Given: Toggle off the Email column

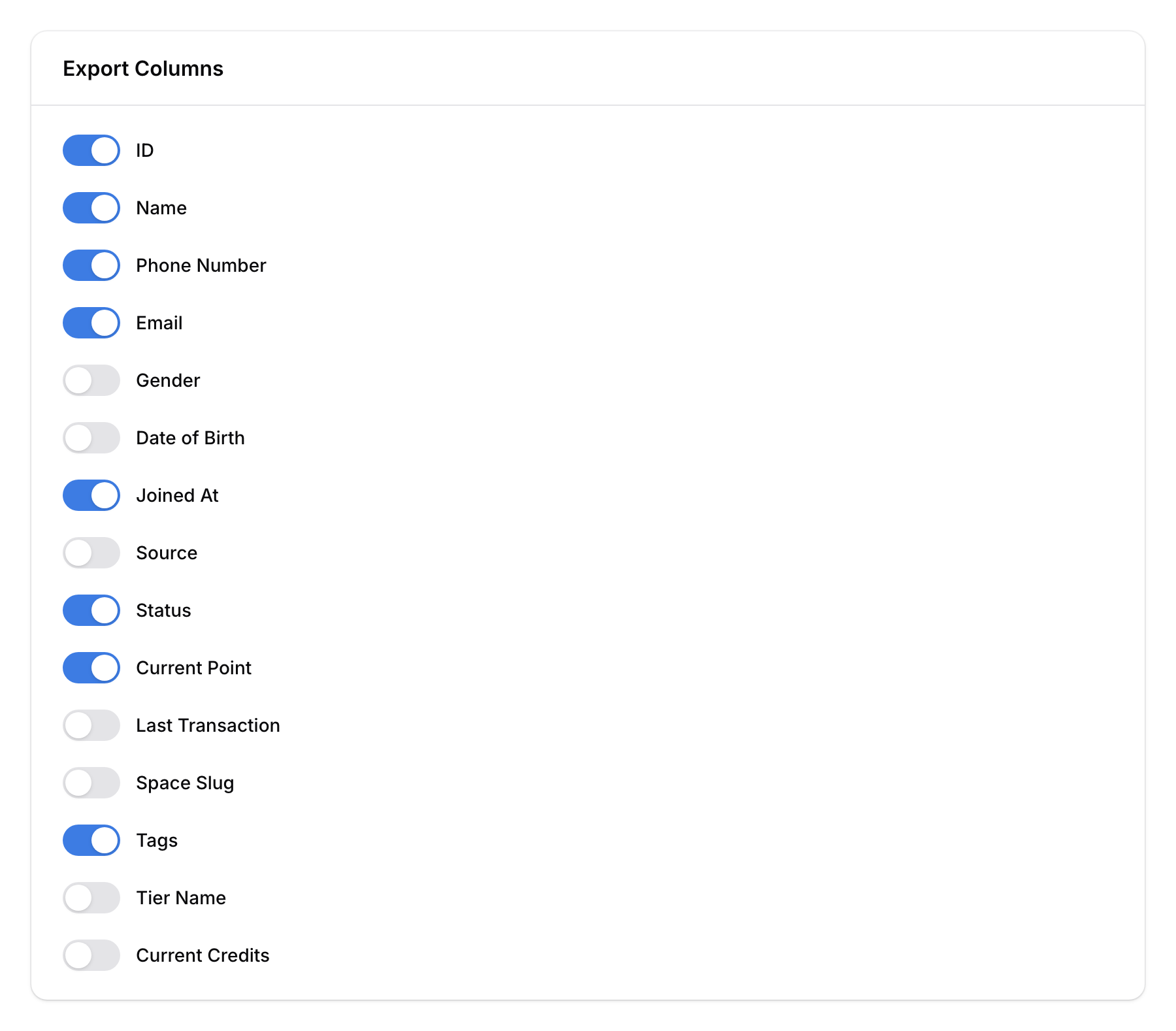Looking at the screenshot, I should pos(91,322).
